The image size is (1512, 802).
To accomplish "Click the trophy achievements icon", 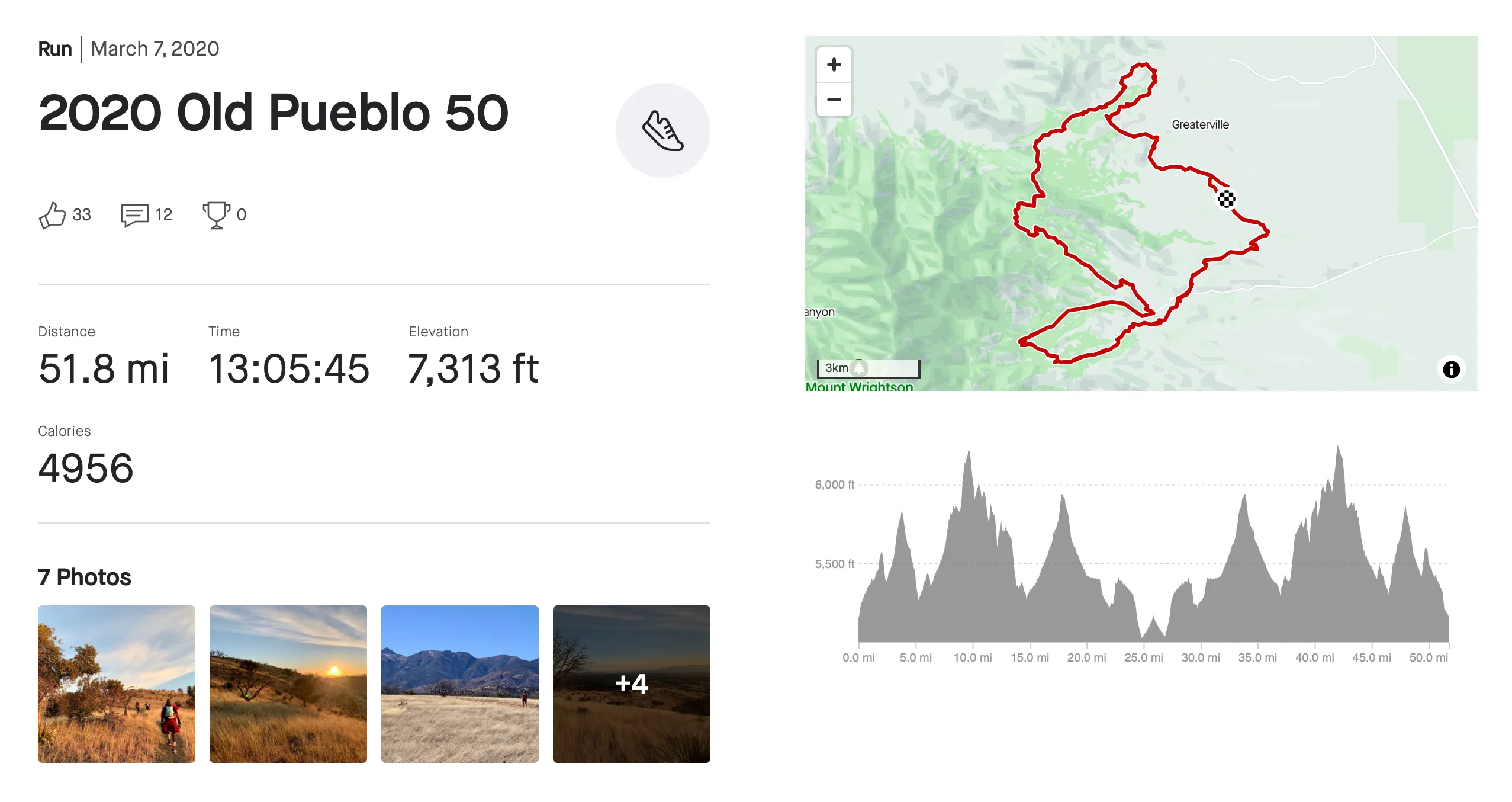I will coord(216,215).
